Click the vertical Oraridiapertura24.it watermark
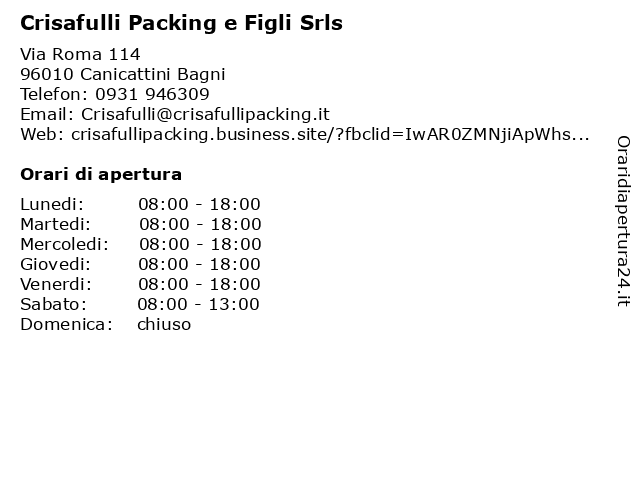 (x=623, y=221)
